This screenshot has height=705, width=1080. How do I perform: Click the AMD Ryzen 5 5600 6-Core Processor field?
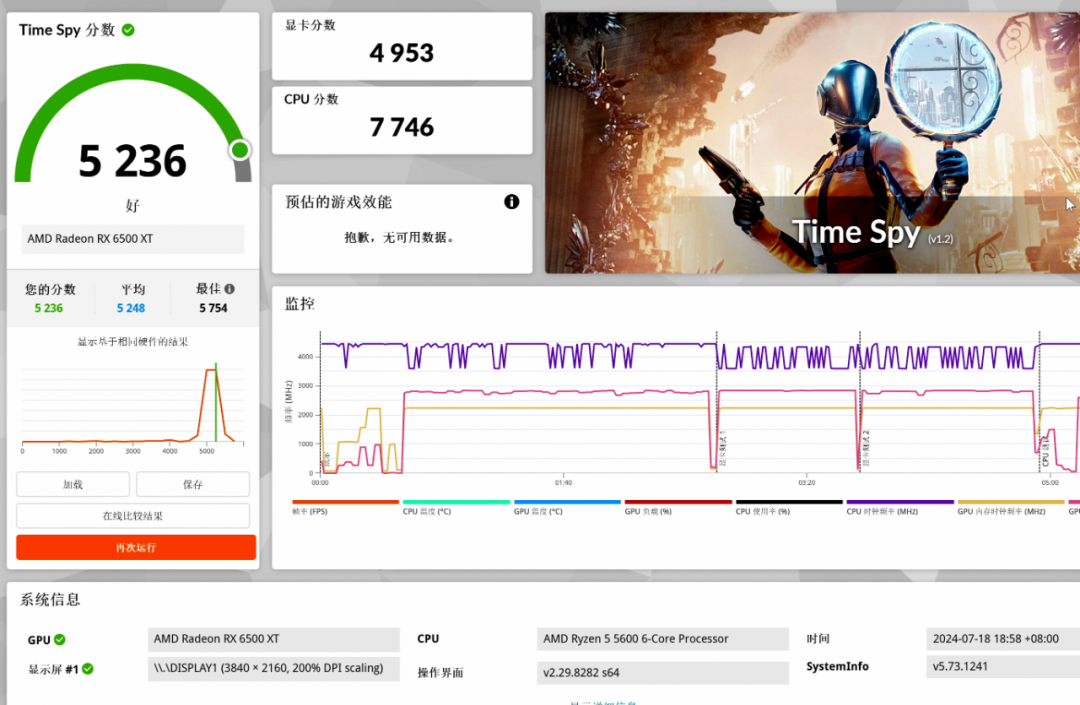click(663, 639)
